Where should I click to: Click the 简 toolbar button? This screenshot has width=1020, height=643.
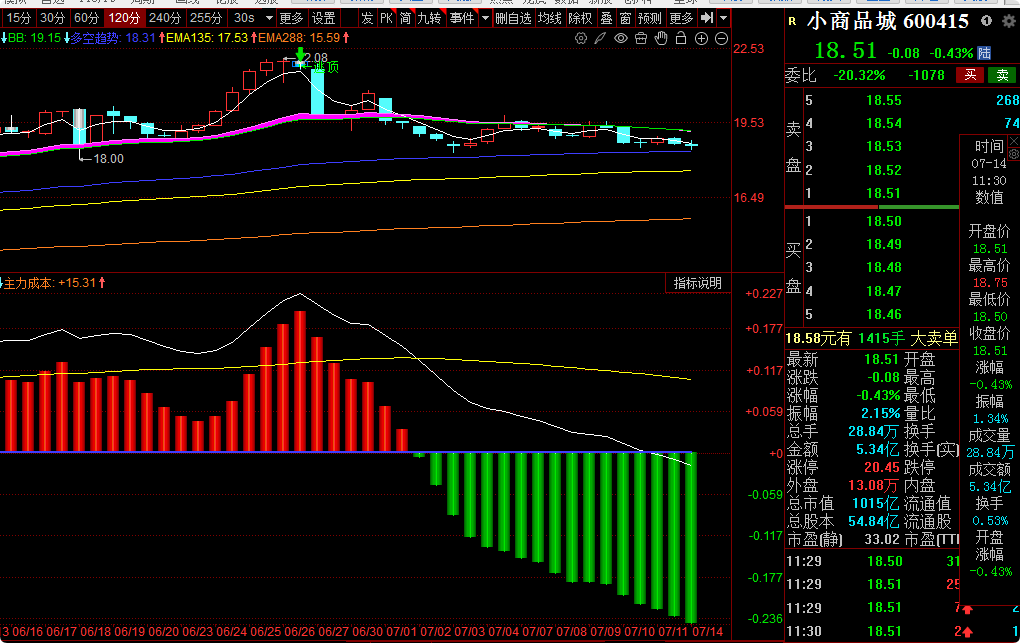(405, 18)
